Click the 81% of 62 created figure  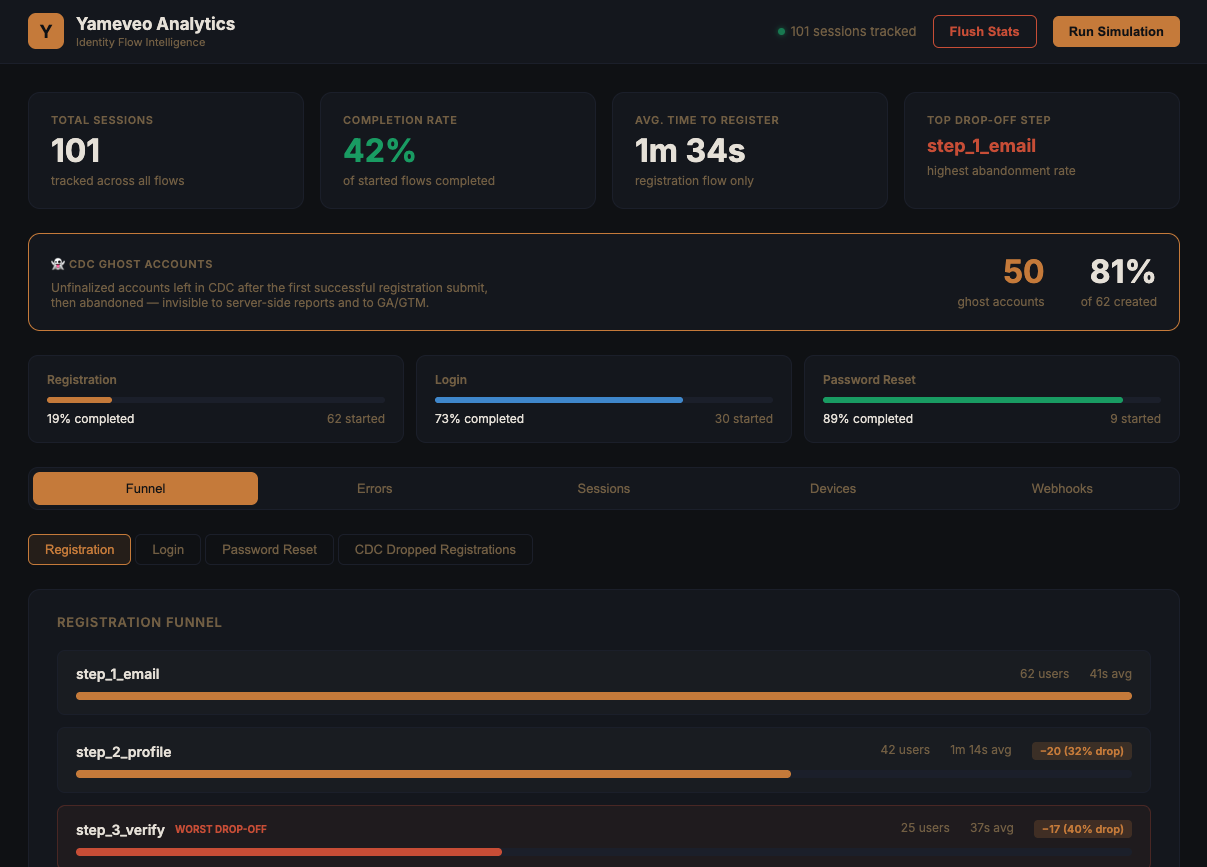click(x=1122, y=271)
